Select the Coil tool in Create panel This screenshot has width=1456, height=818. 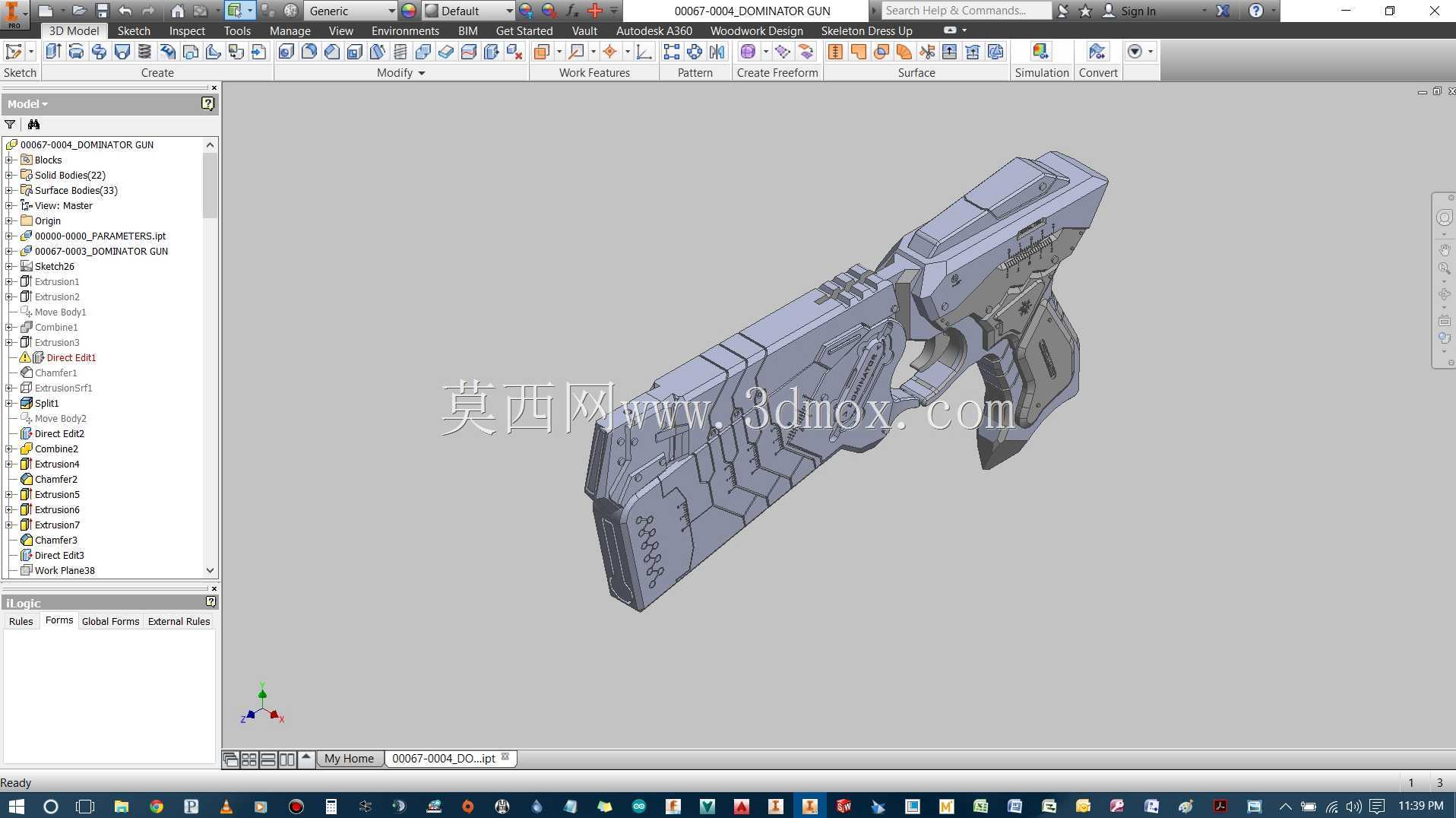144,52
